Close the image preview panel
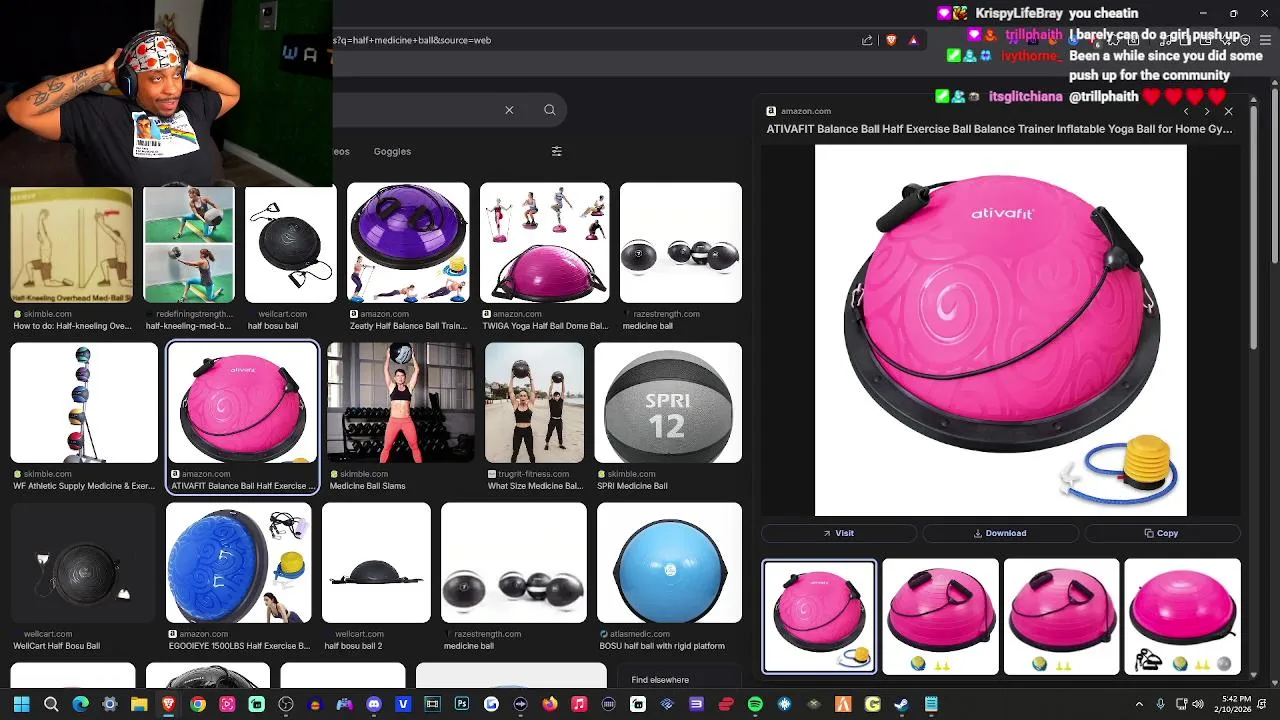This screenshot has width=1280, height=720. [1228, 112]
